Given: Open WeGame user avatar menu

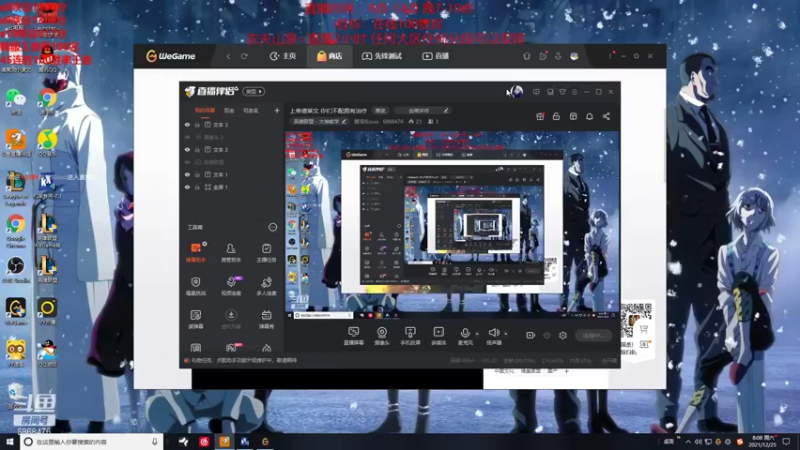Looking at the screenshot, I should tap(574, 56).
